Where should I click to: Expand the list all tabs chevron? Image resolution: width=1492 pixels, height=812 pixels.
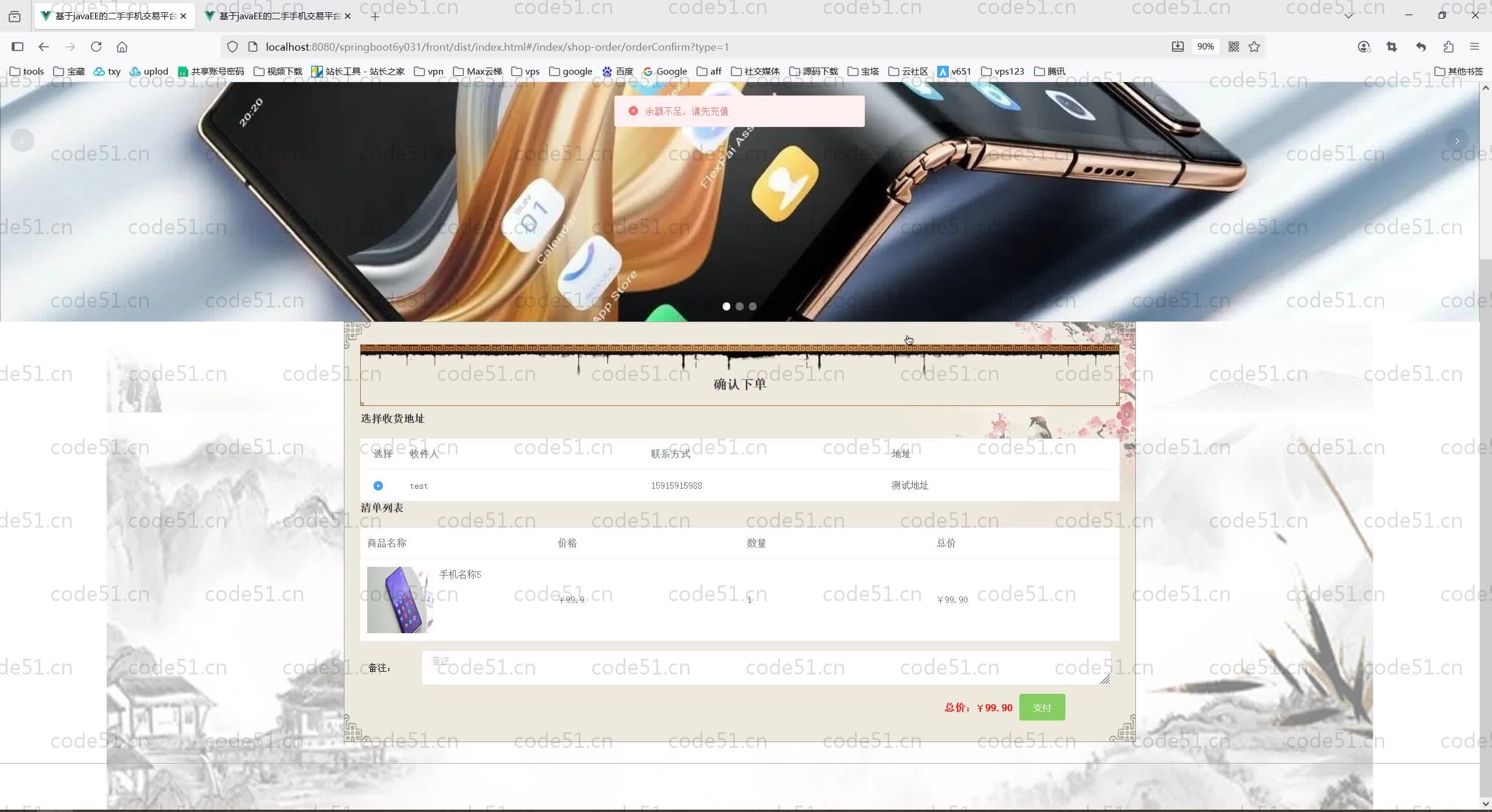pyautogui.click(x=1349, y=16)
